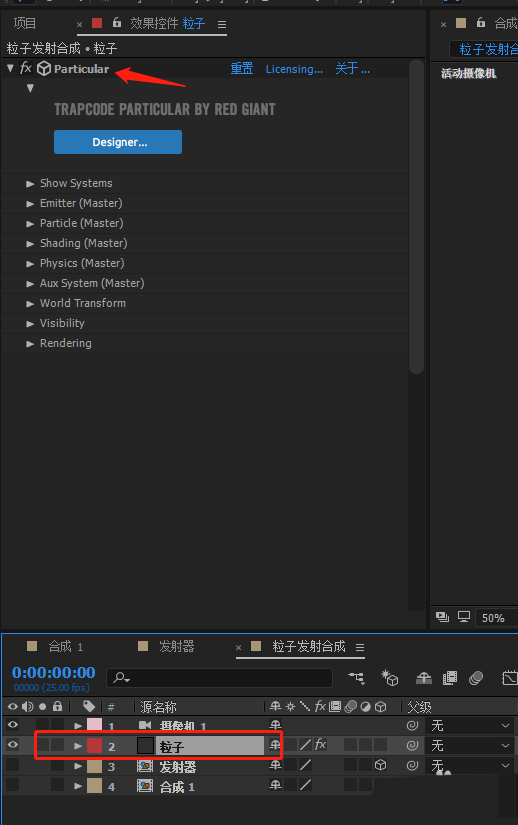Open parent dropdown for 粒子 layer

click(x=470, y=746)
